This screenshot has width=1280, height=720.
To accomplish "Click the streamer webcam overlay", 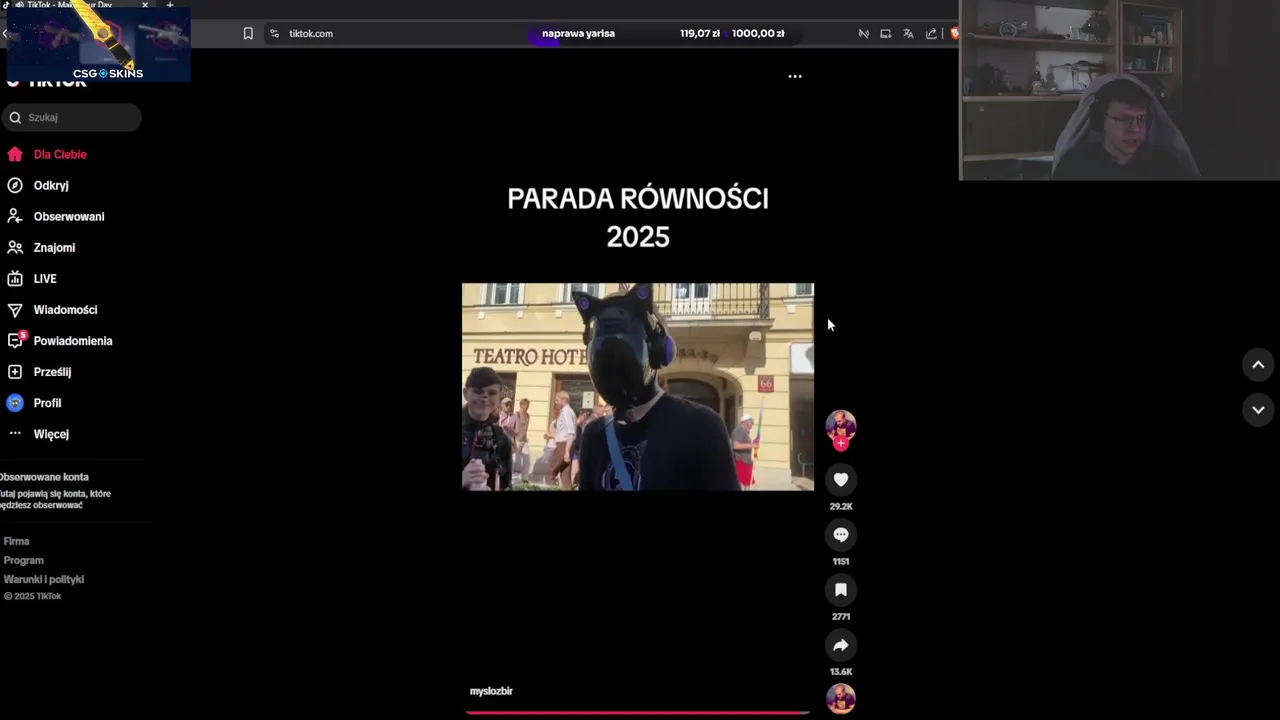I will tap(1119, 90).
